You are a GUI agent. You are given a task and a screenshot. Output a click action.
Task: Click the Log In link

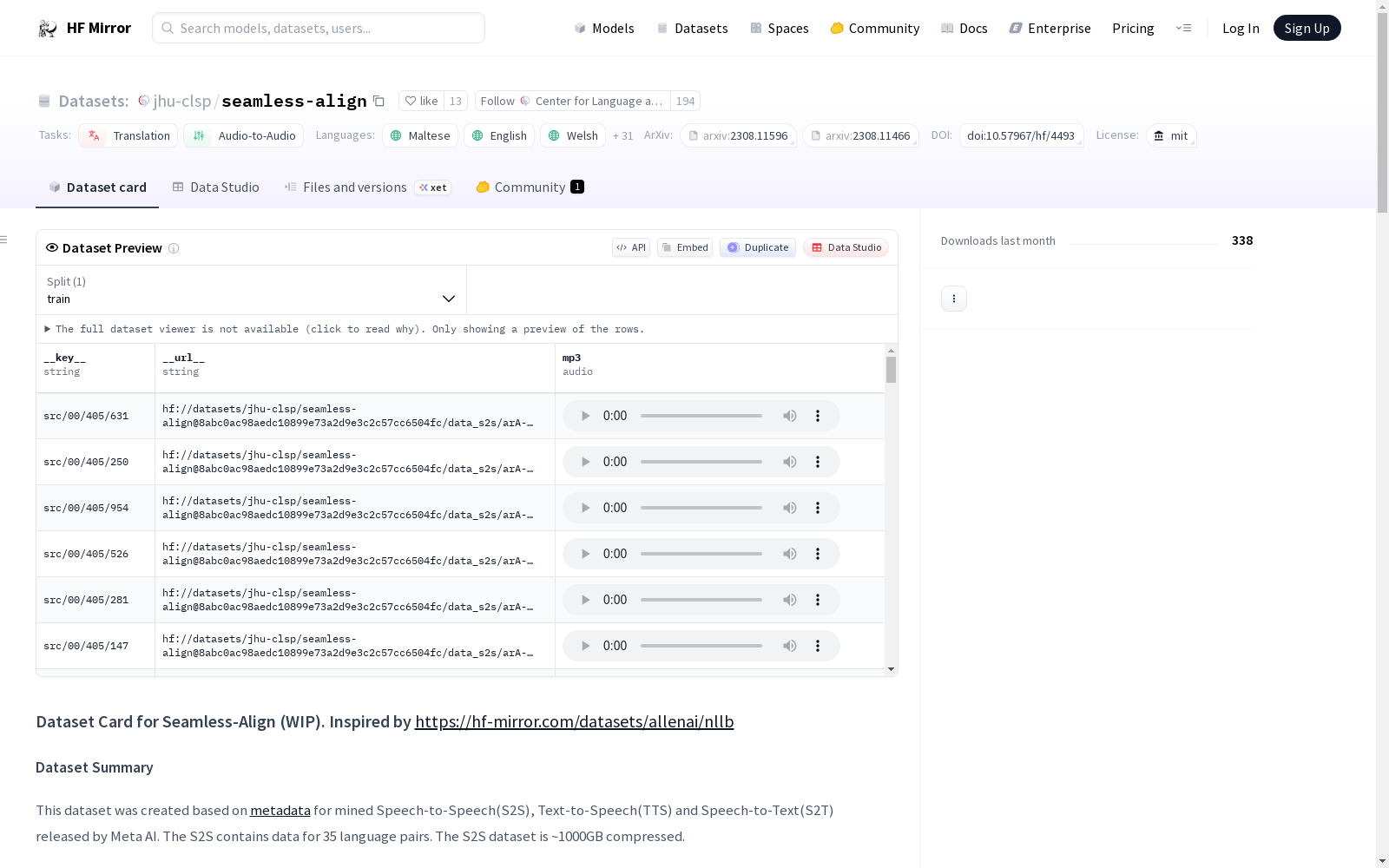pyautogui.click(x=1241, y=29)
